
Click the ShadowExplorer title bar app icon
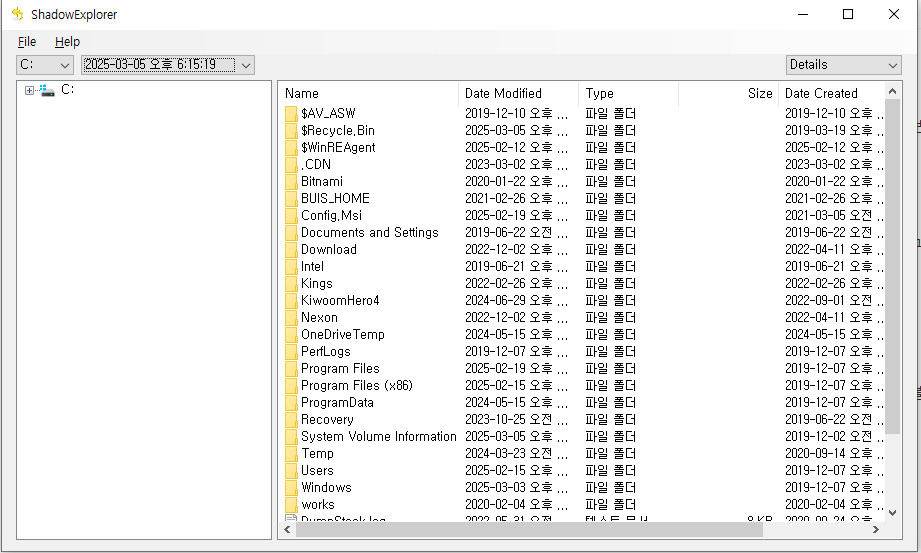[x=18, y=14]
